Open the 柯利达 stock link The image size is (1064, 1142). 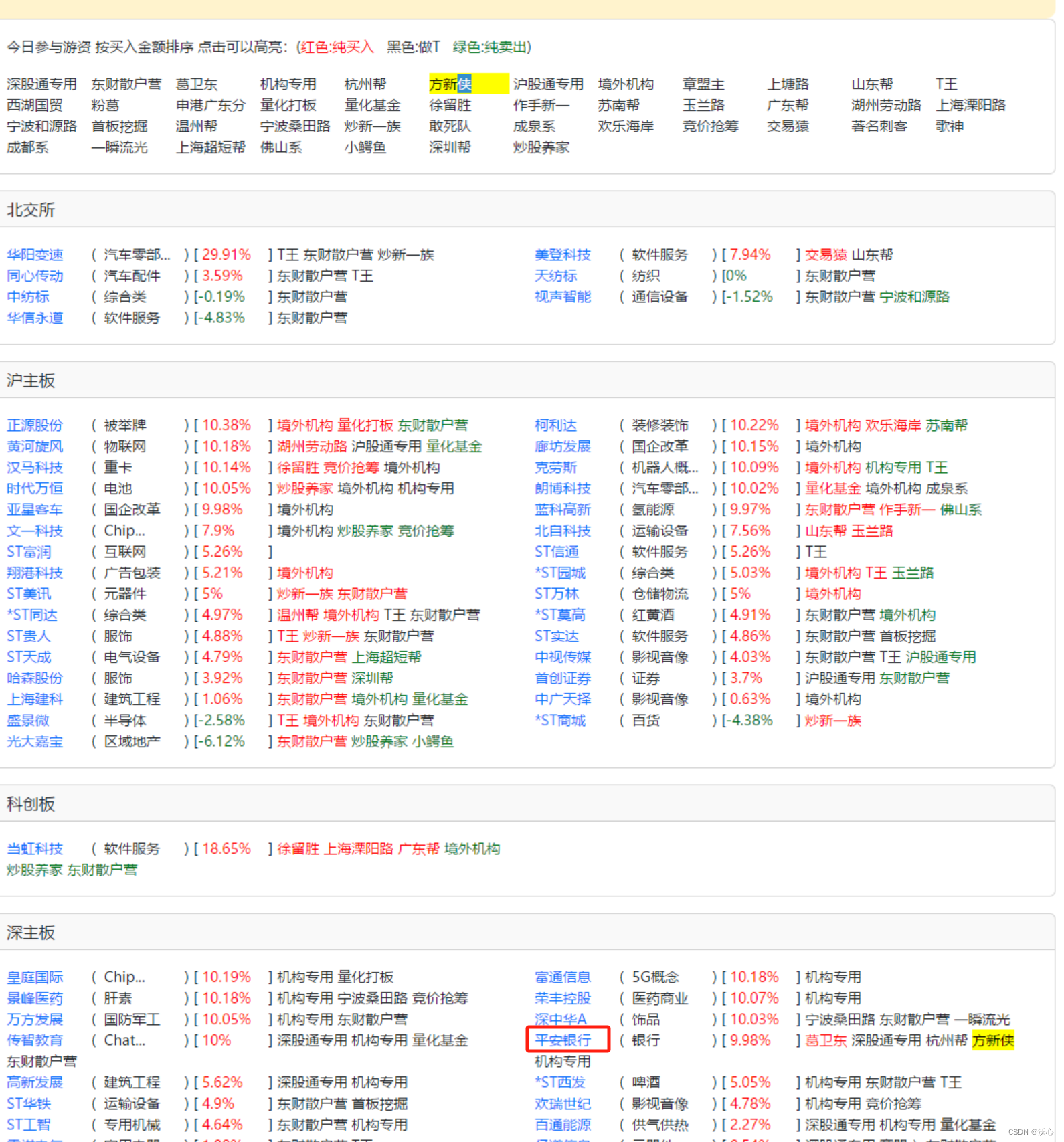[x=555, y=425]
